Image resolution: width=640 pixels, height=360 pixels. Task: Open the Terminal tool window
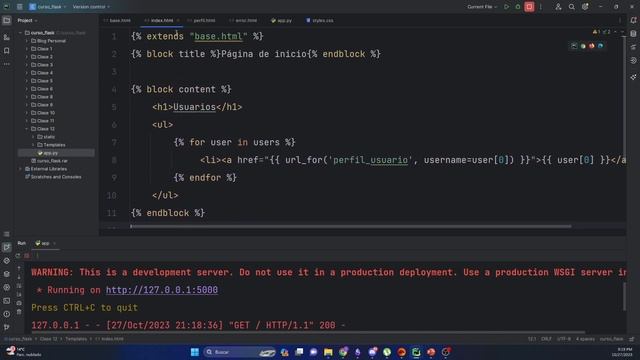tap(7, 301)
